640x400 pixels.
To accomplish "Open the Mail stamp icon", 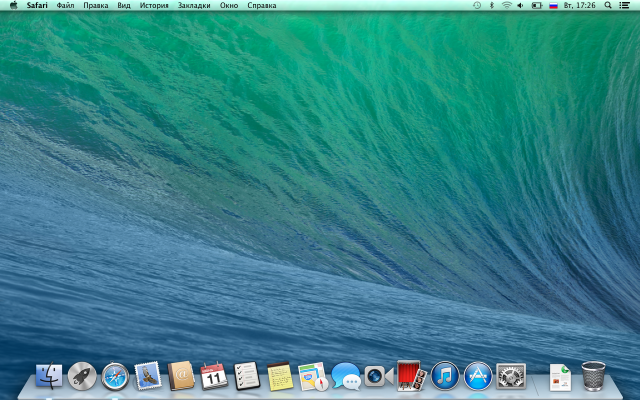I will [148, 376].
